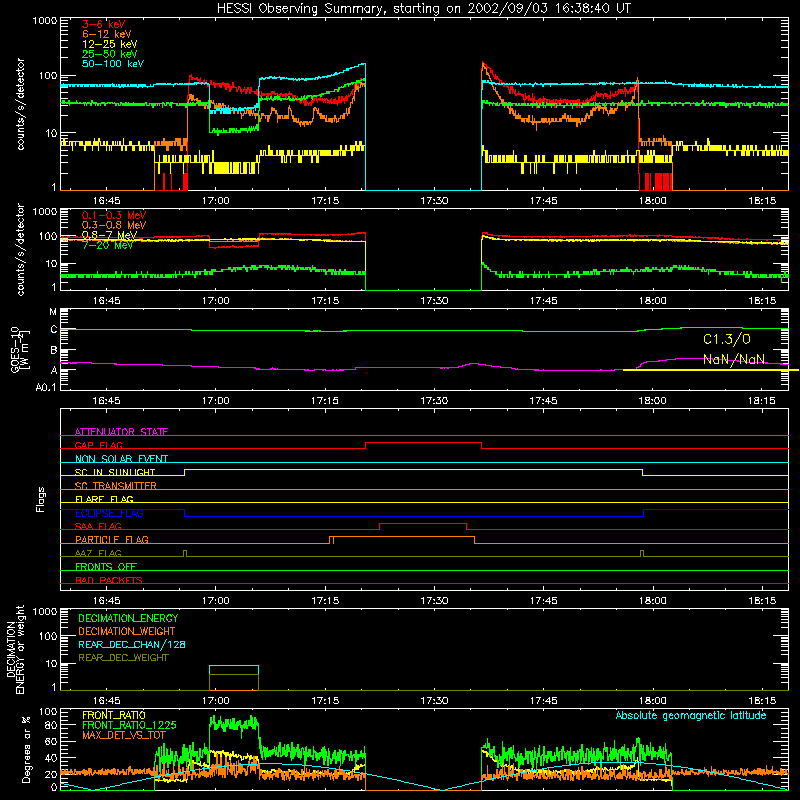Screen dimensions: 800x800
Task: Select the A47_FLAG label
Action: tap(98, 553)
